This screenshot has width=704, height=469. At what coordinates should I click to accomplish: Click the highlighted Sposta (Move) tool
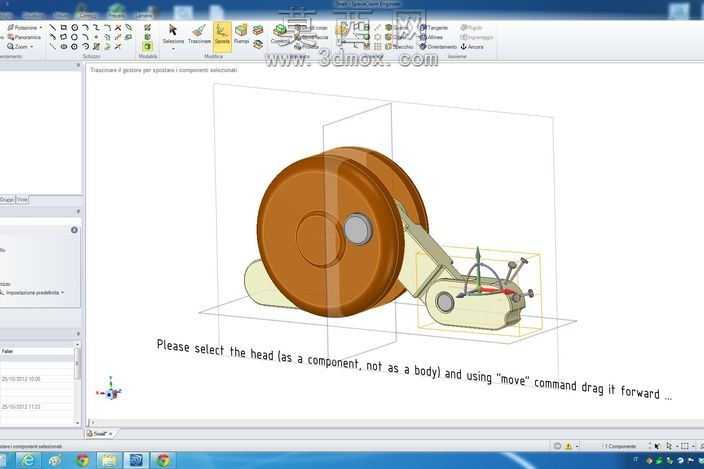(222, 35)
